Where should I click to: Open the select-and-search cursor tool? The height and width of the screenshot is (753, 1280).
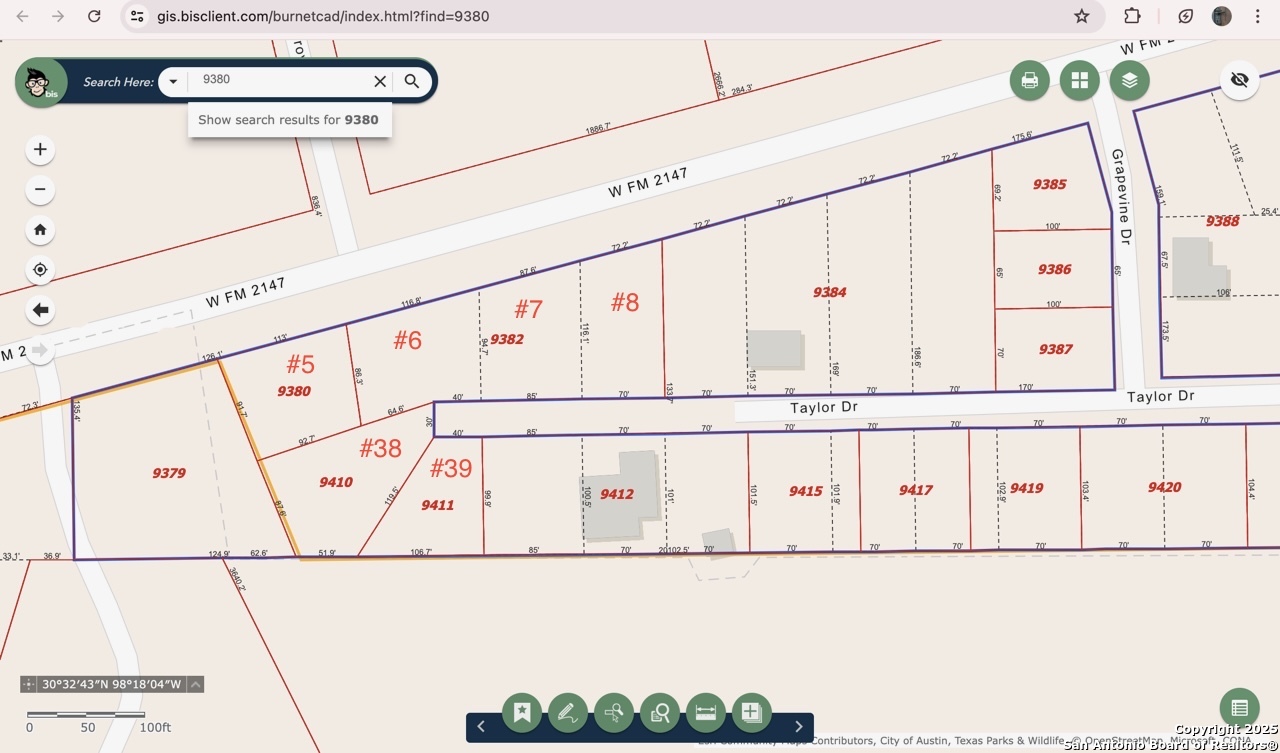(614, 713)
